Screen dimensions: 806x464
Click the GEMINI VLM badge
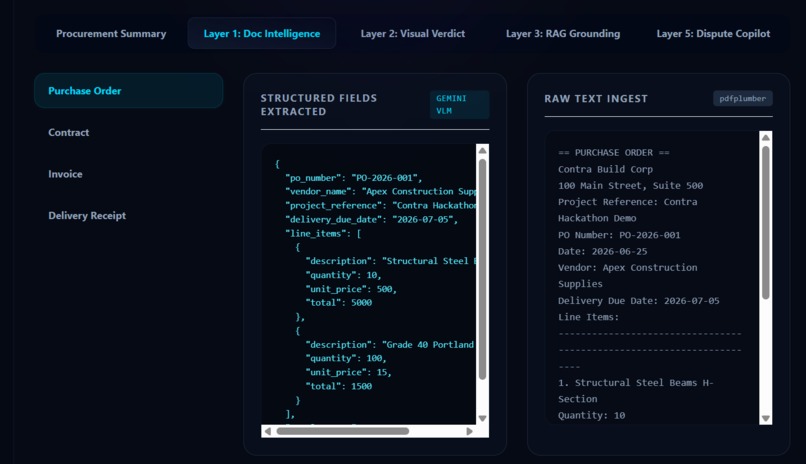coord(459,104)
